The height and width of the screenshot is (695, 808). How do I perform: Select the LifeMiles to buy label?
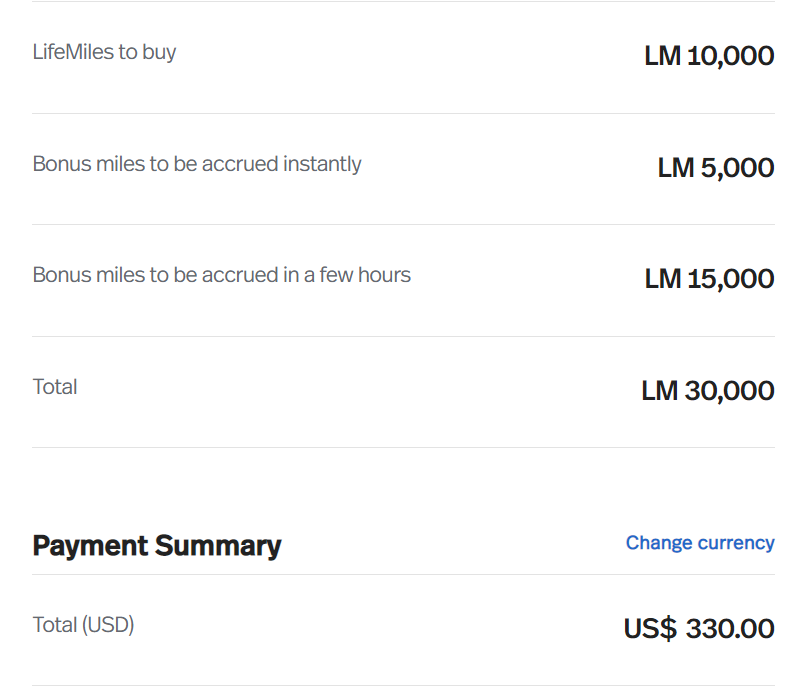coord(104,52)
